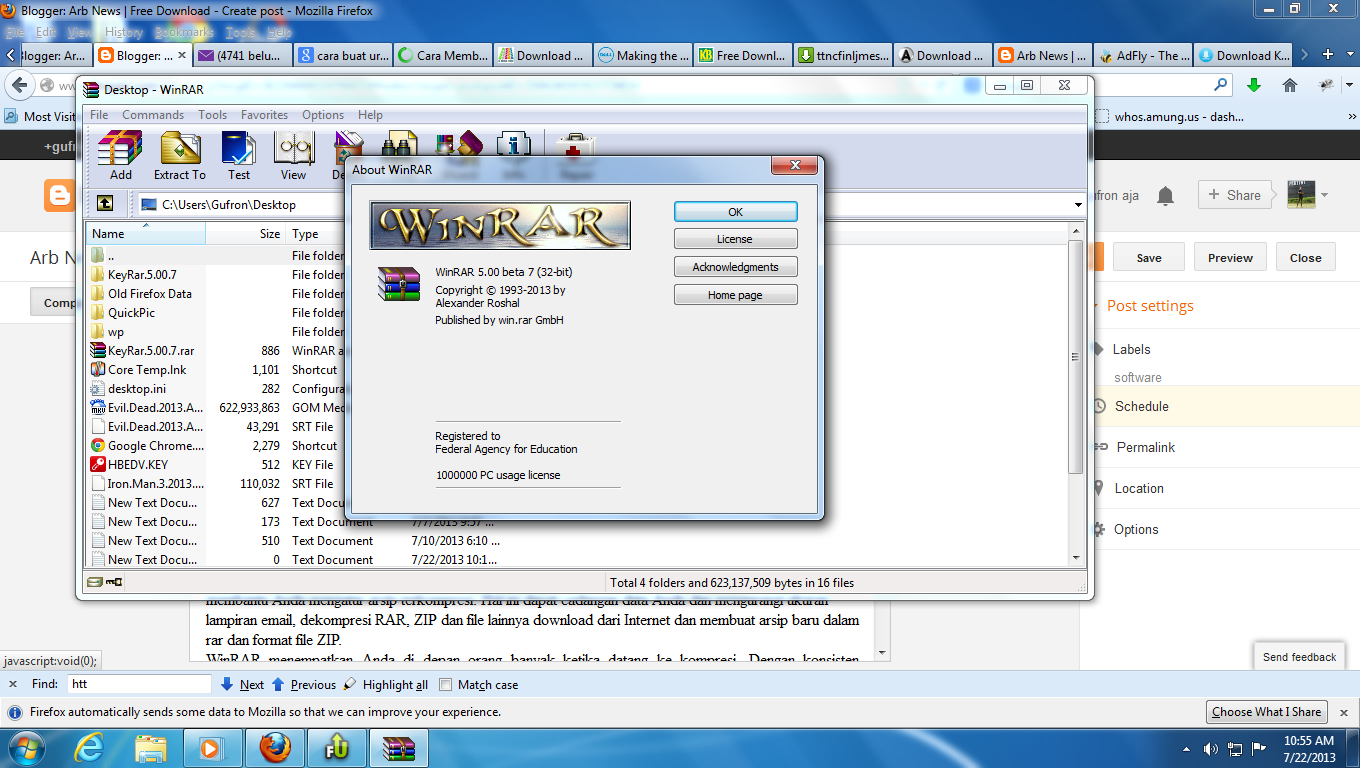This screenshot has width=1360, height=768.
Task: Open Schedule in Post settings
Action: [1141, 406]
